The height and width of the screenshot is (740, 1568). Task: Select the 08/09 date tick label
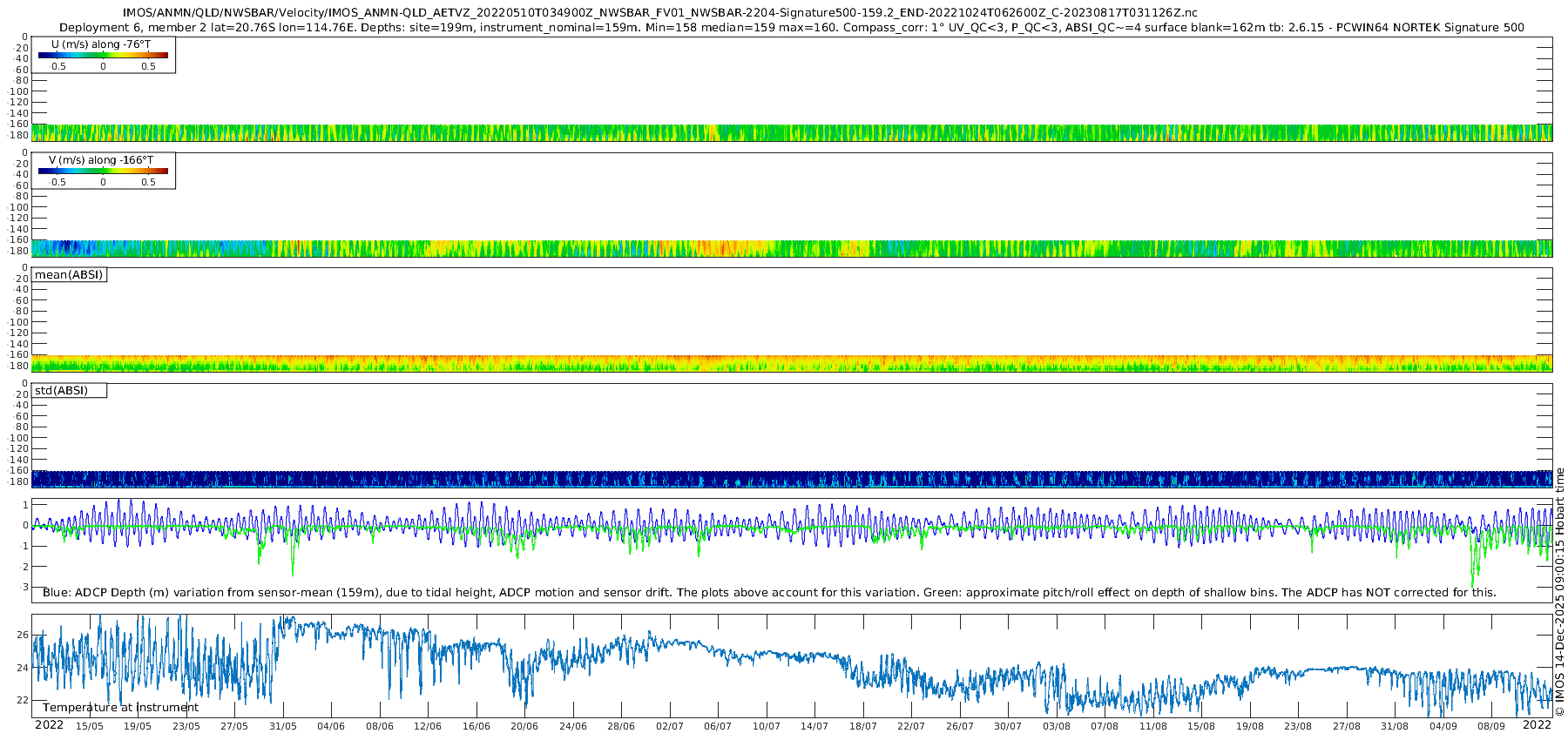point(1490,726)
